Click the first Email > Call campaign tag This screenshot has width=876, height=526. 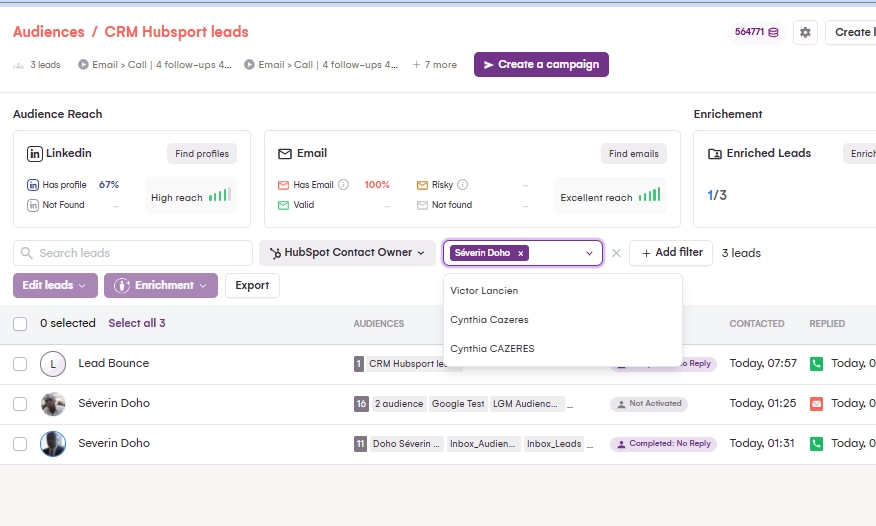(x=155, y=65)
